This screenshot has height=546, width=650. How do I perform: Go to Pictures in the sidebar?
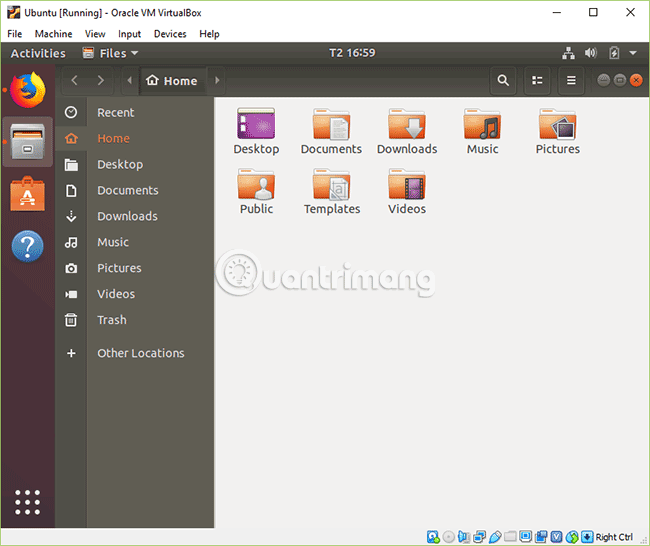pyautogui.click(x=135, y=268)
